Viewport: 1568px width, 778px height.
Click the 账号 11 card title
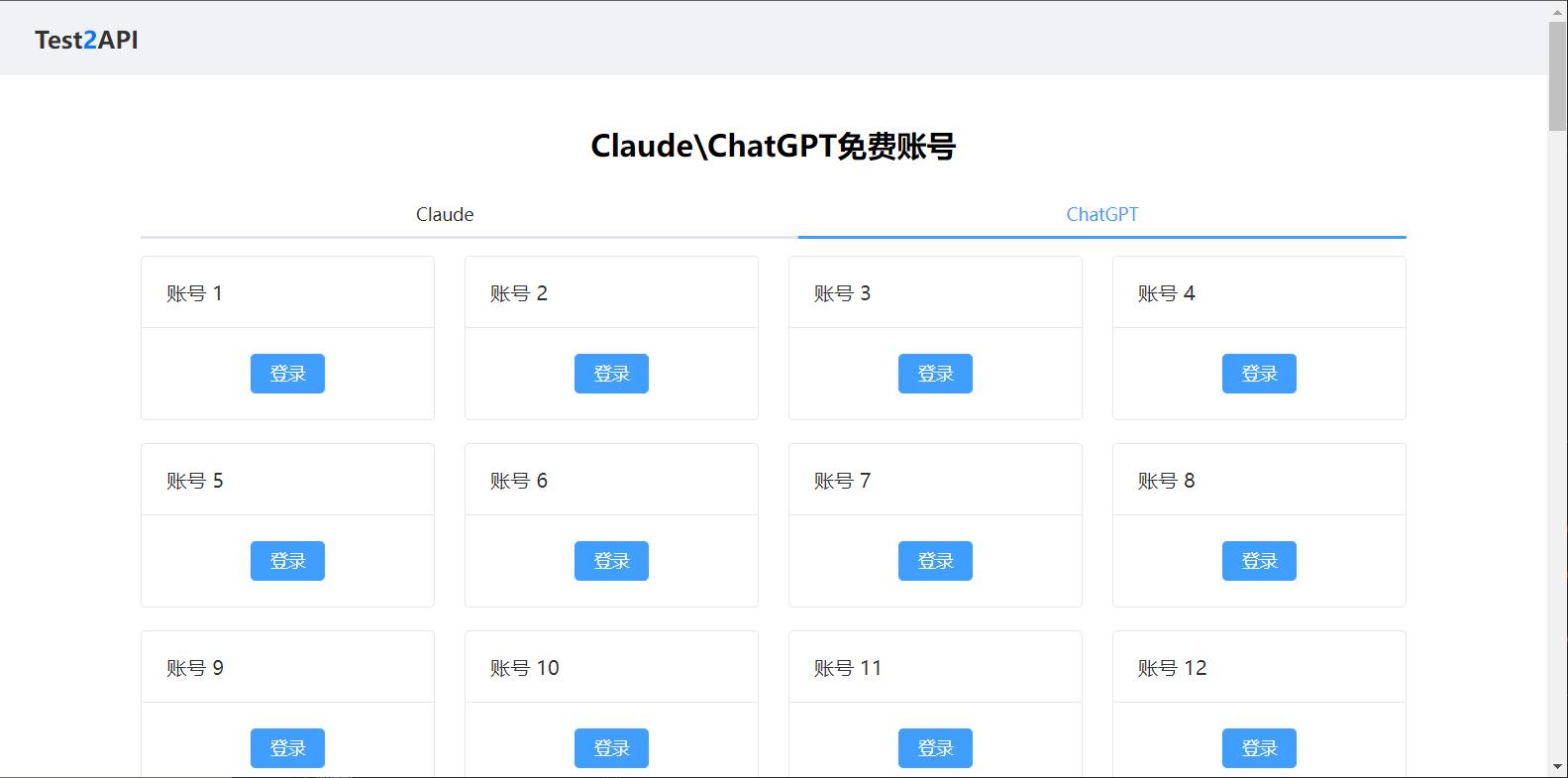848,668
